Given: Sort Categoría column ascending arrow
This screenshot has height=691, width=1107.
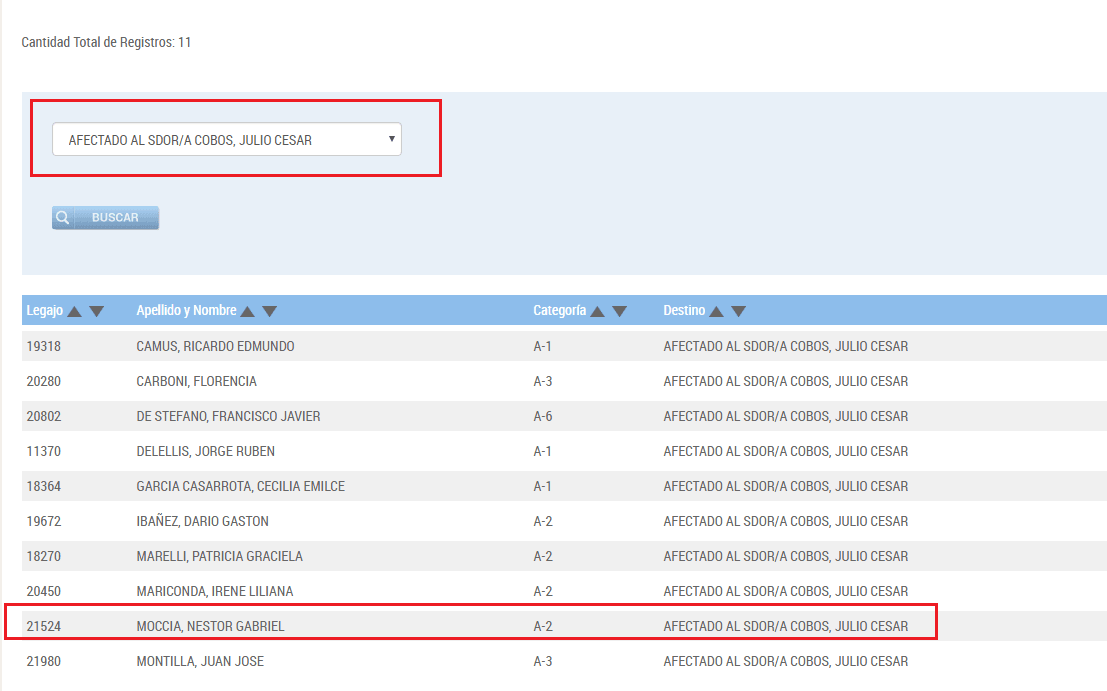Looking at the screenshot, I should click(598, 311).
